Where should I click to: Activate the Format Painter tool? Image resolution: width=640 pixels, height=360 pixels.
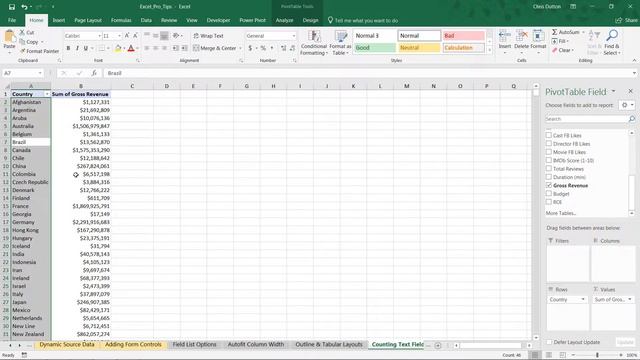click(x=39, y=51)
